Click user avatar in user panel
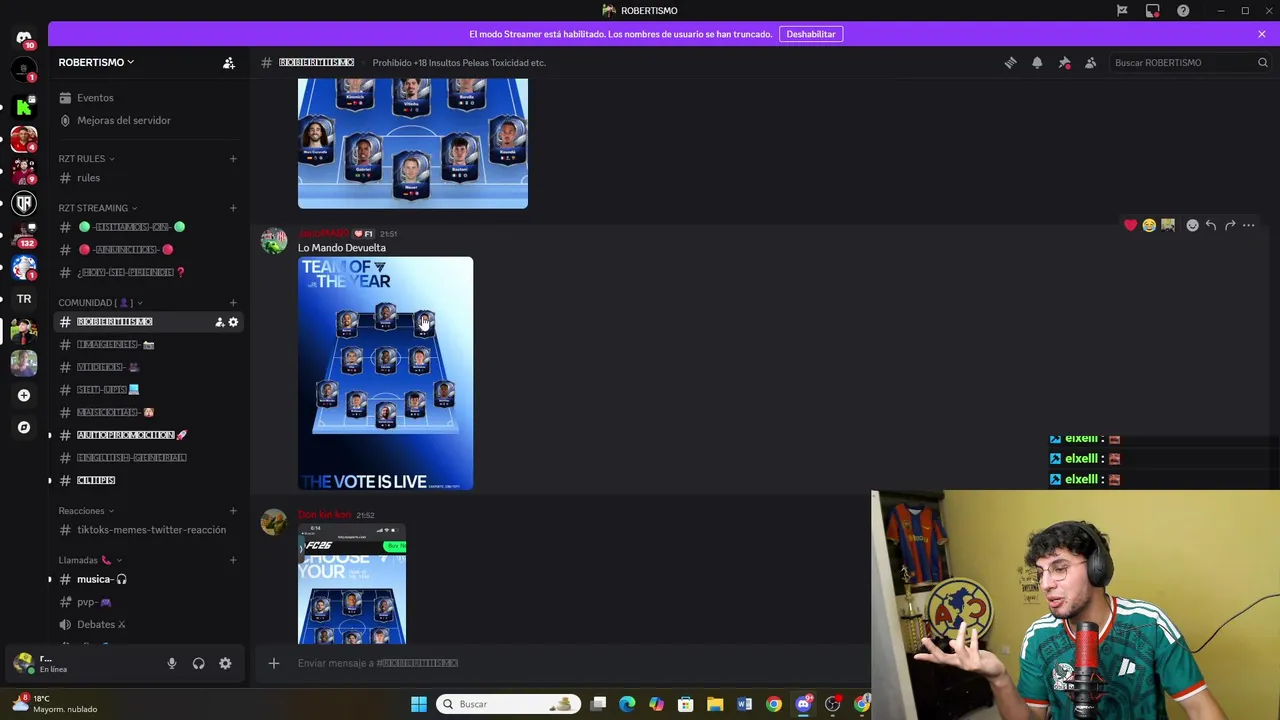The image size is (1280, 720). pos(23,663)
